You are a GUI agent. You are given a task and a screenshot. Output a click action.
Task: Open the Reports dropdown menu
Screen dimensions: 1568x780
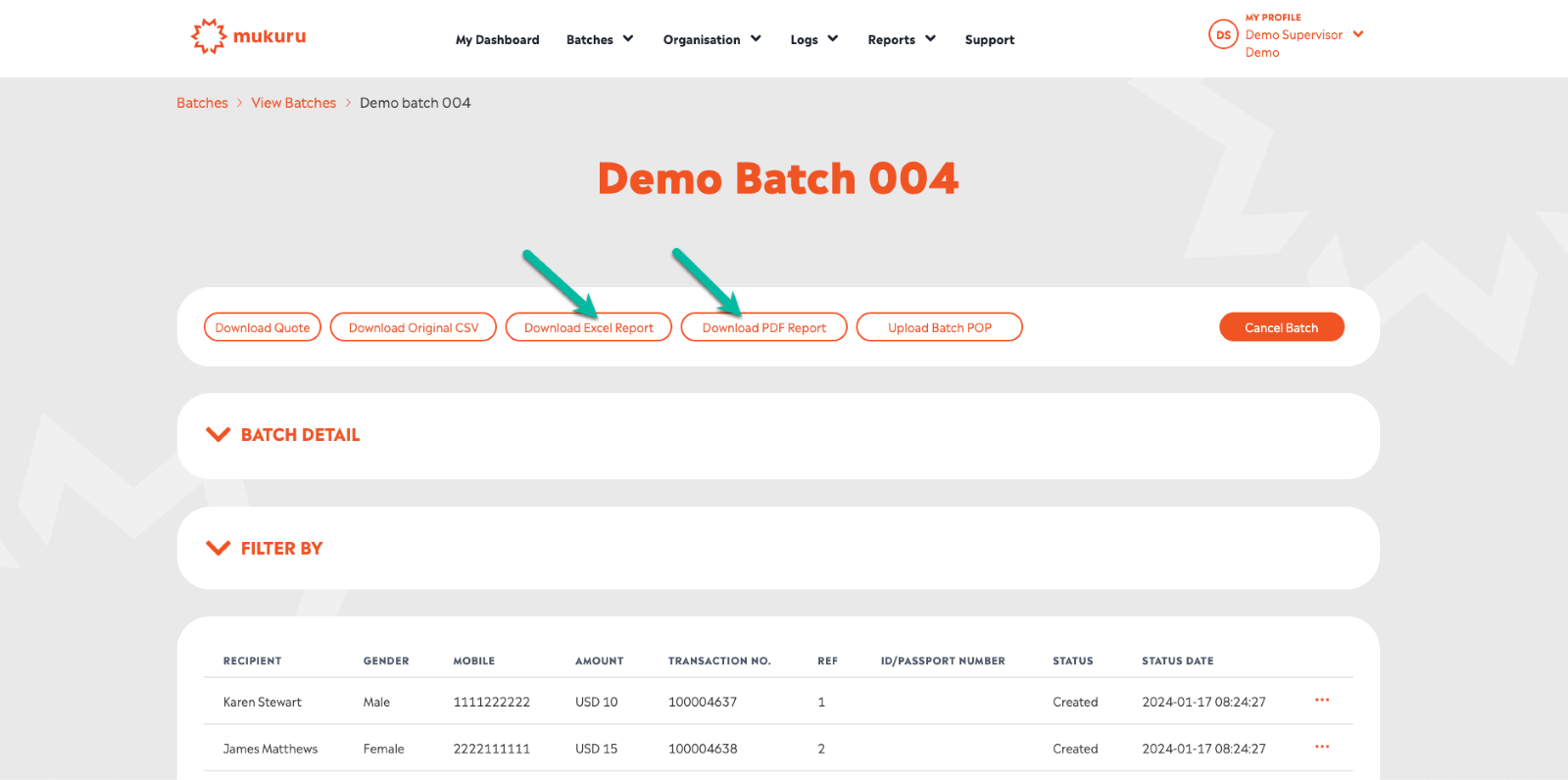coord(901,39)
